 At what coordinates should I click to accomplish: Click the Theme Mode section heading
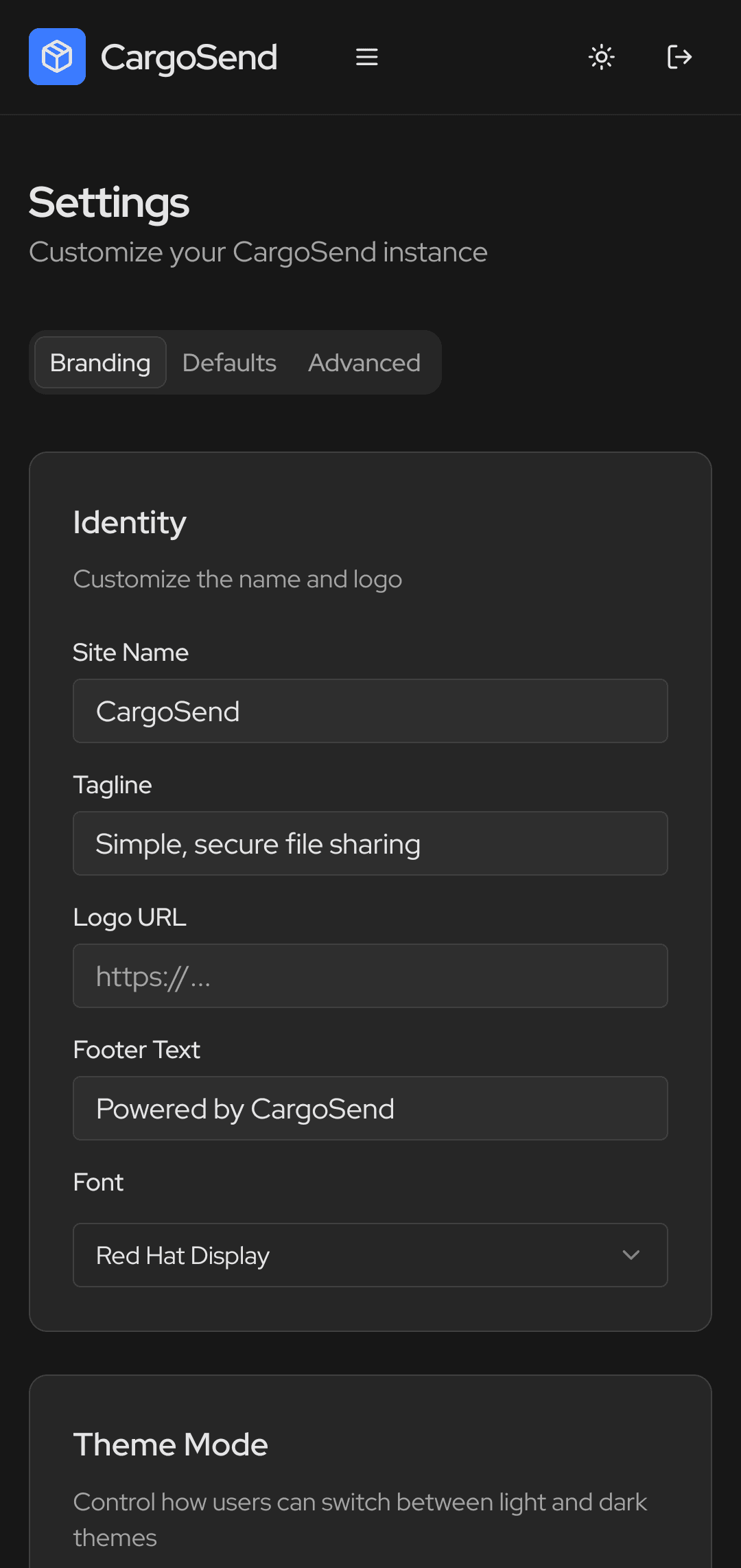[x=170, y=1444]
